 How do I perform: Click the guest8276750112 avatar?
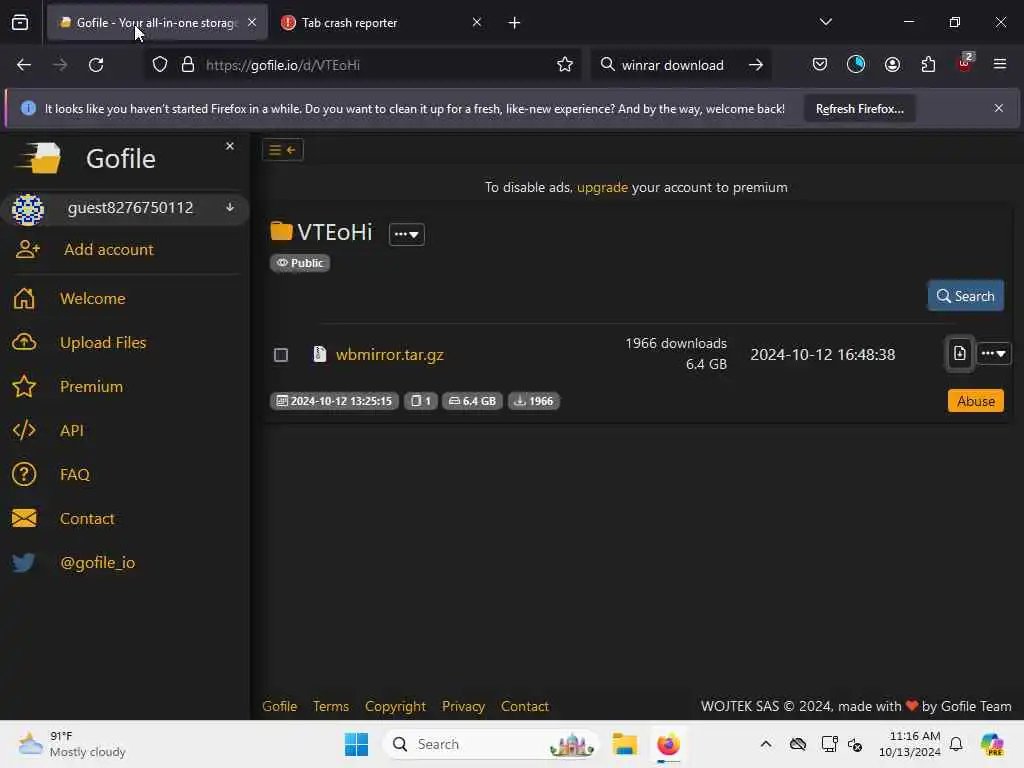[x=28, y=209]
